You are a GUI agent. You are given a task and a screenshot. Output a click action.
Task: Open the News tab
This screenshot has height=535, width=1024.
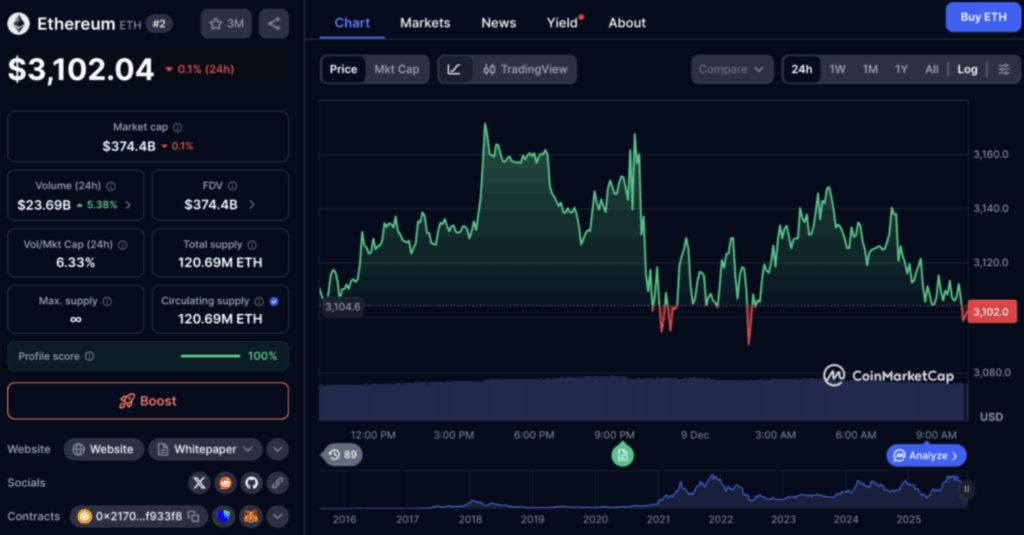498,22
